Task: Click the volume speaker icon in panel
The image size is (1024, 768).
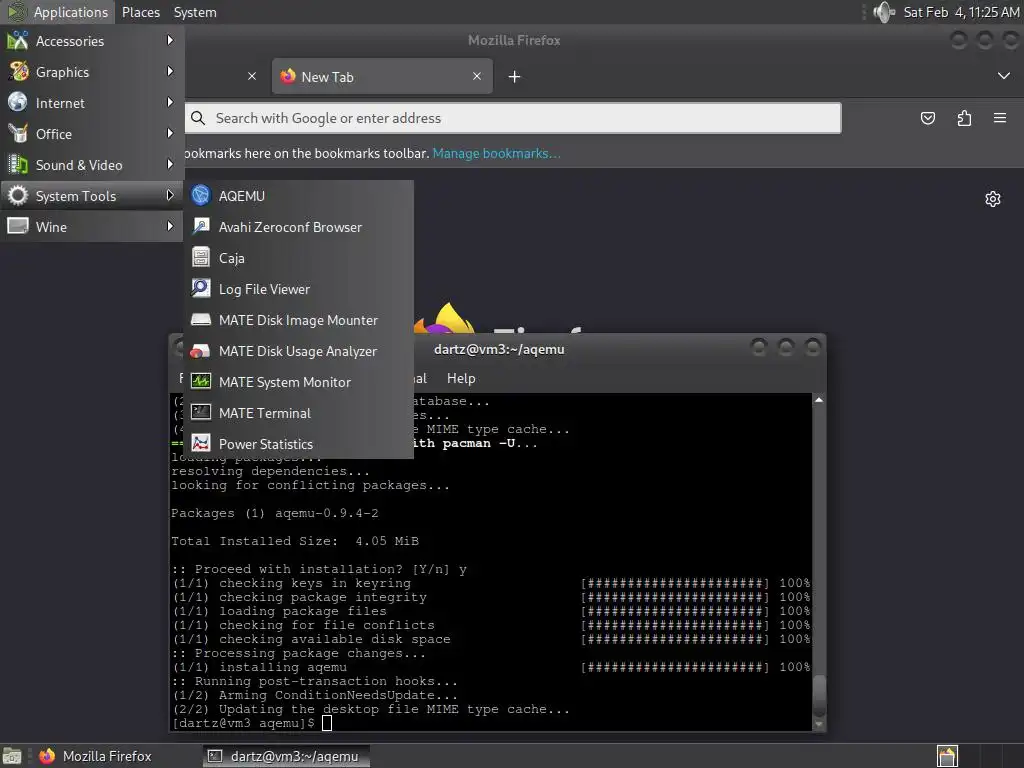Action: [x=883, y=12]
